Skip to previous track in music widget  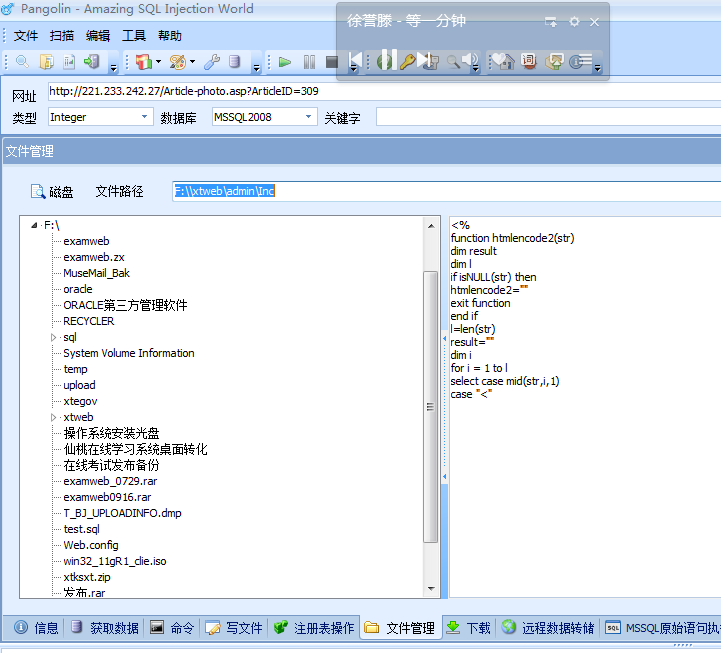pyautogui.click(x=355, y=60)
